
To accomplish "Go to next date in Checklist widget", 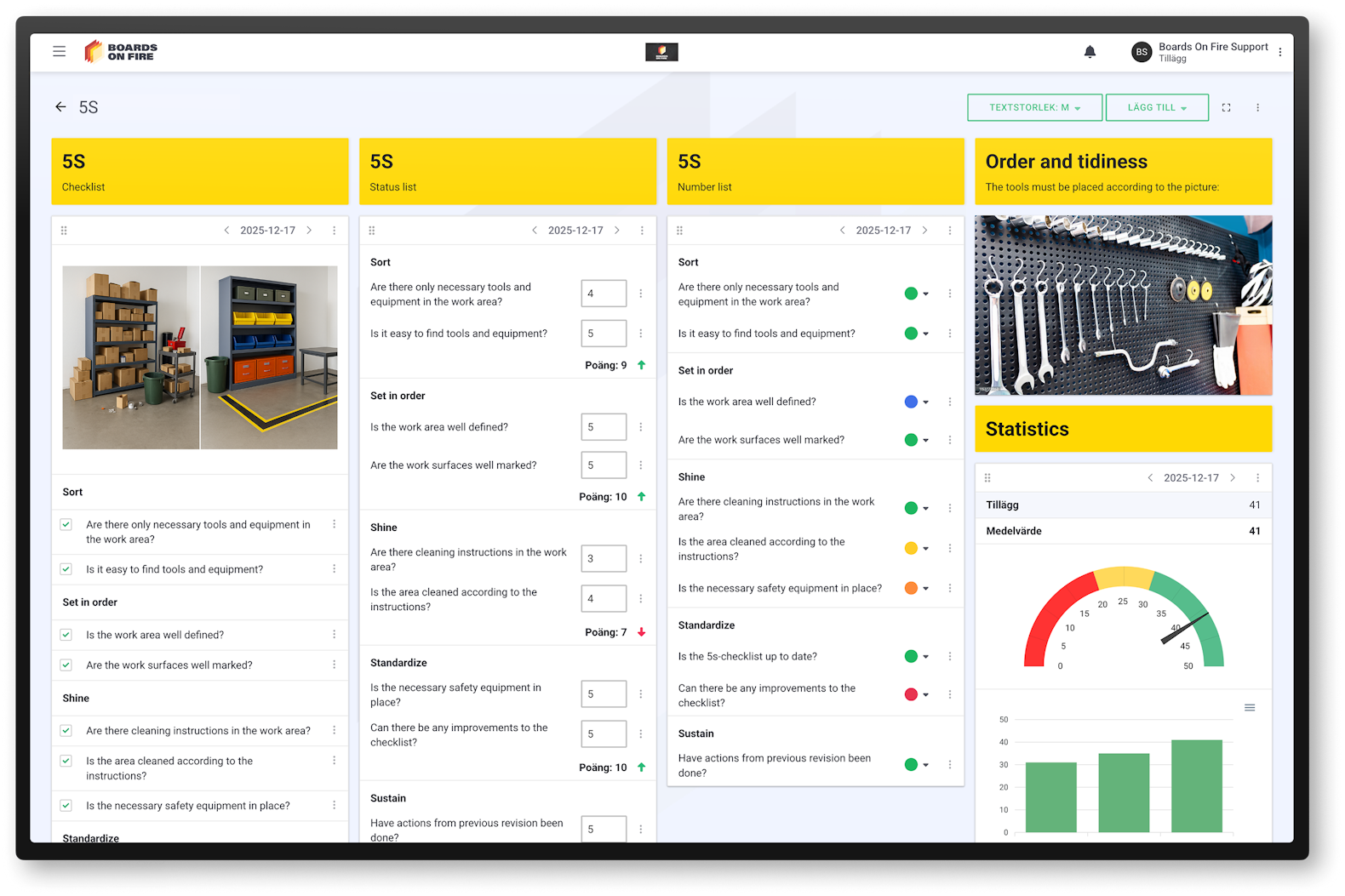I will click(309, 231).
